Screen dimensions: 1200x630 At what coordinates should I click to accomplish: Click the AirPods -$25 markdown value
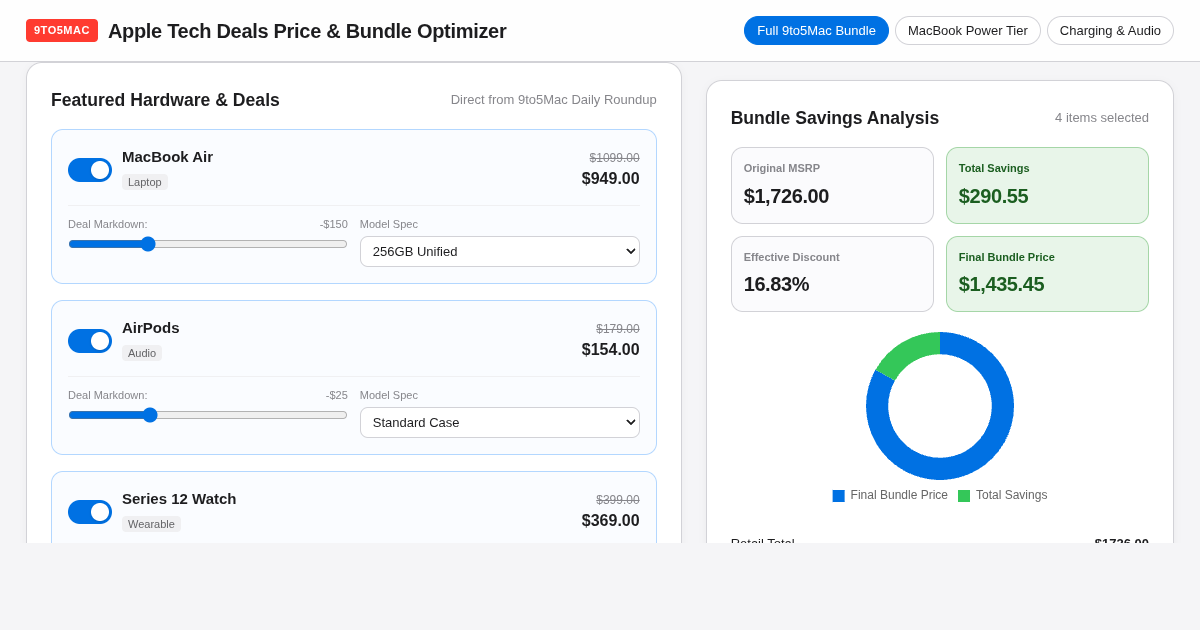(x=337, y=395)
